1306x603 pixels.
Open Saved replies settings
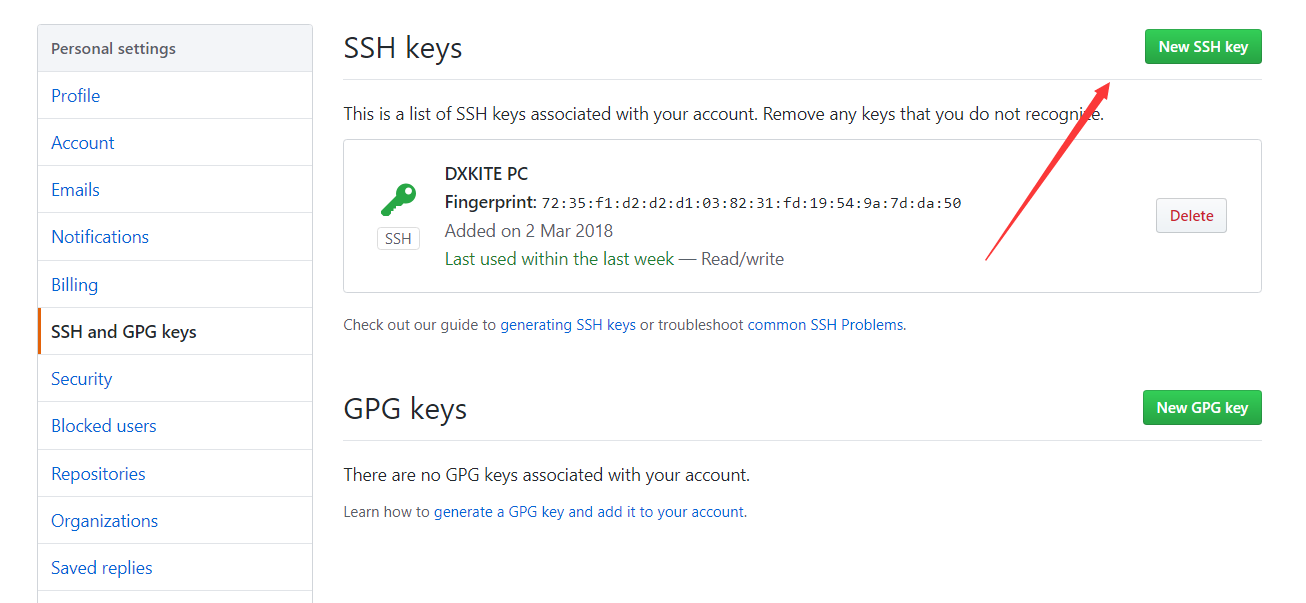[x=102, y=568]
